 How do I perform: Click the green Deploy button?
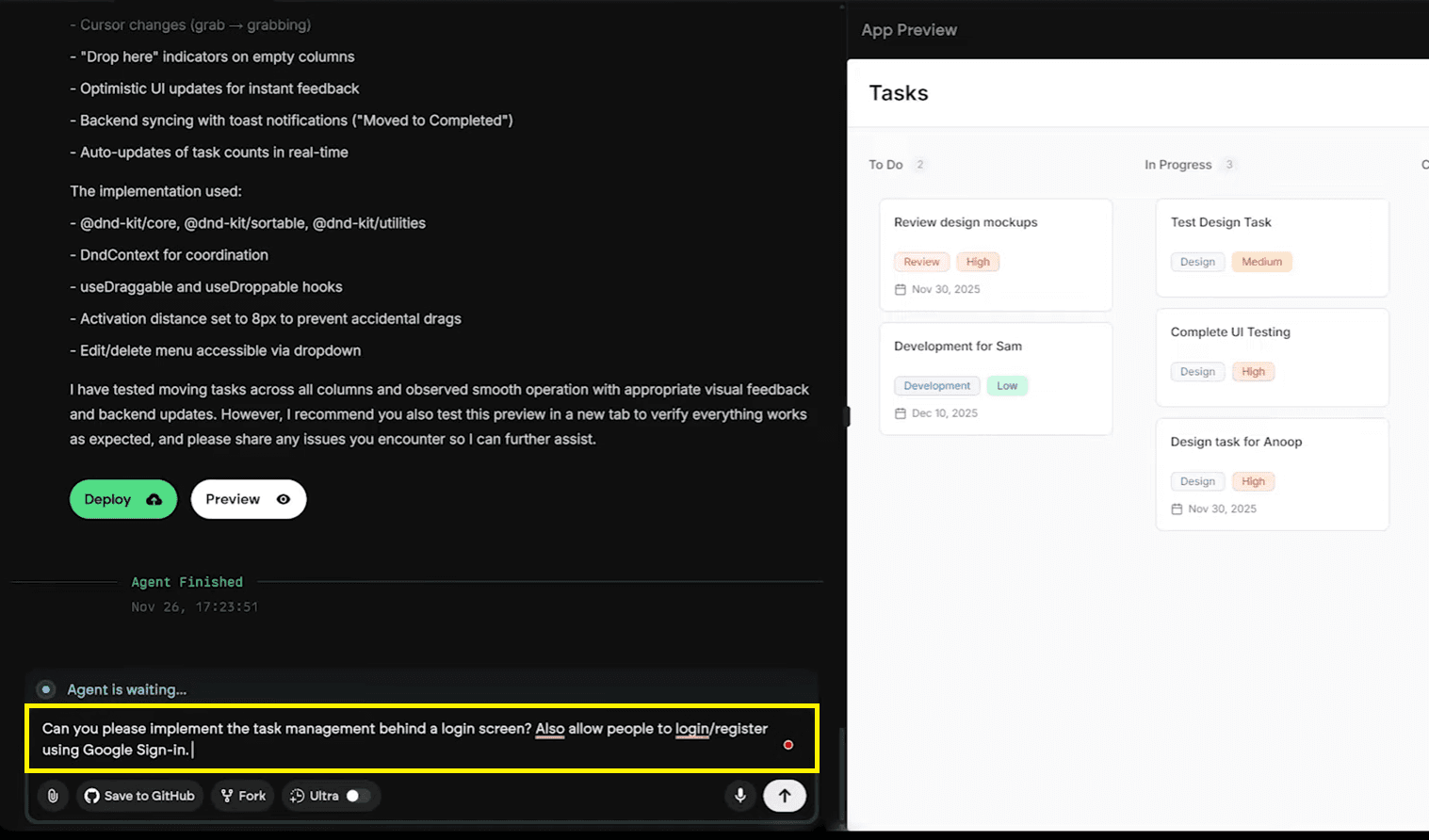click(123, 499)
